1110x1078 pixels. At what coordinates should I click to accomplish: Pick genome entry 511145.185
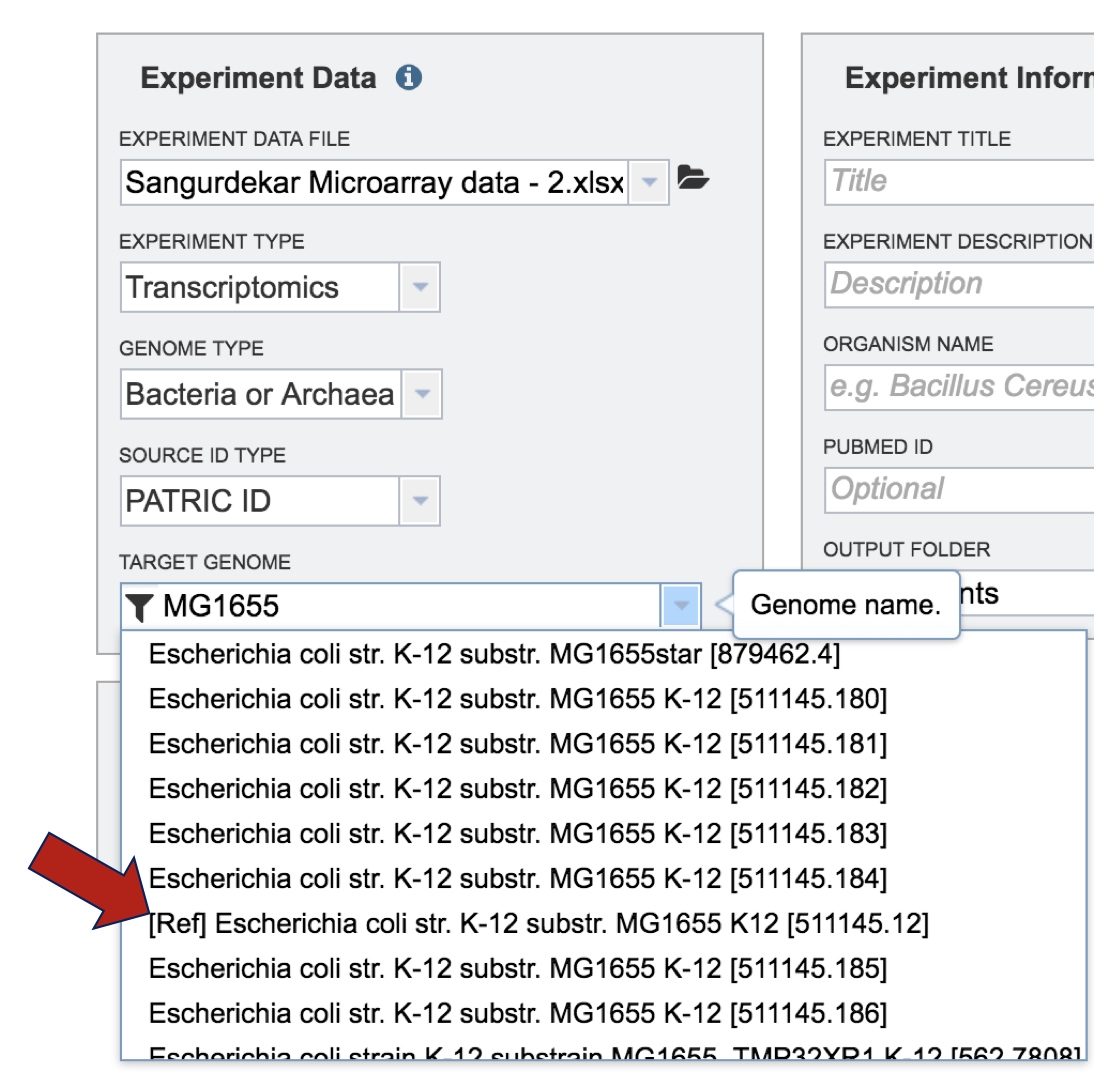(517, 969)
